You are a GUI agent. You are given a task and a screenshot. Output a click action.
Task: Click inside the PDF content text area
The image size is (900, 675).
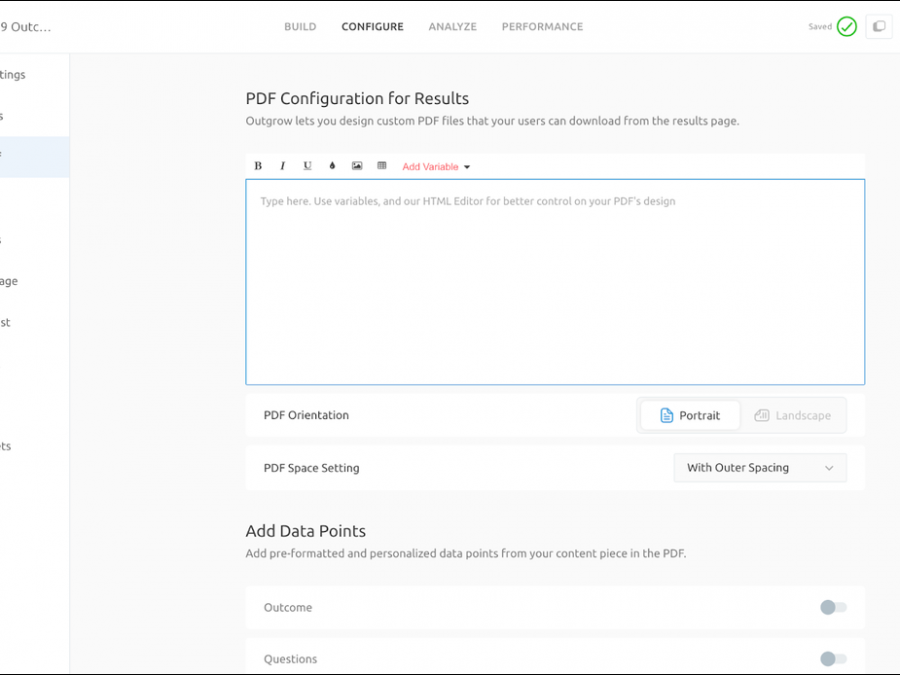coord(555,290)
